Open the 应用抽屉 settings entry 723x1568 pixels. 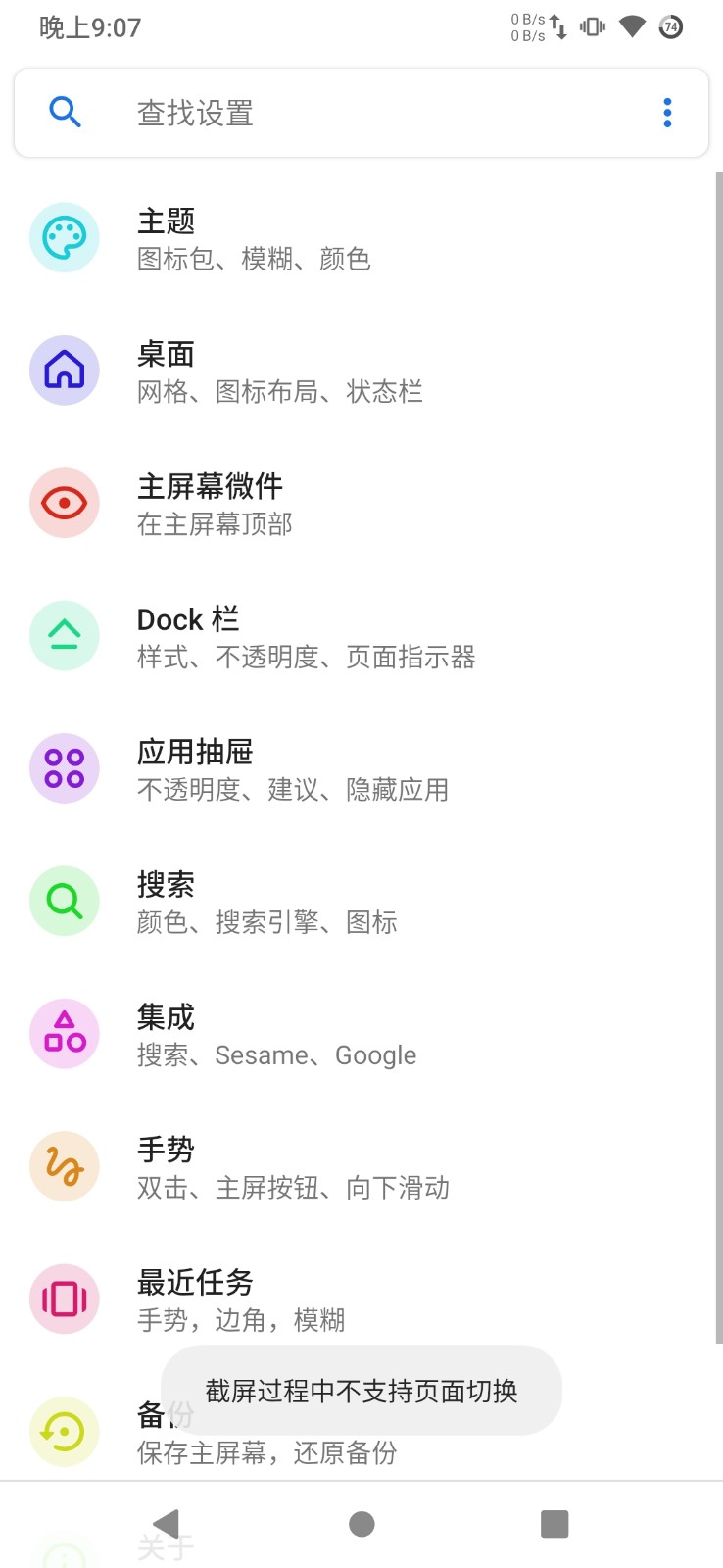click(361, 768)
